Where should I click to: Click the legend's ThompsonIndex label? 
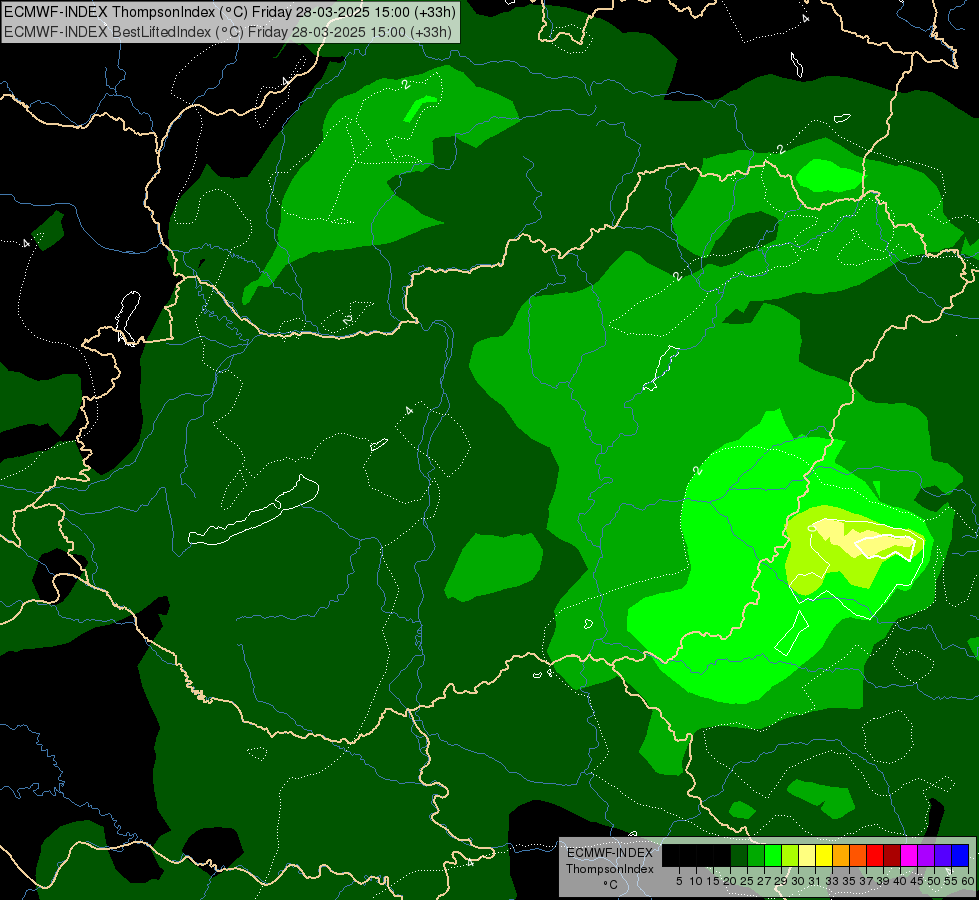610,869
